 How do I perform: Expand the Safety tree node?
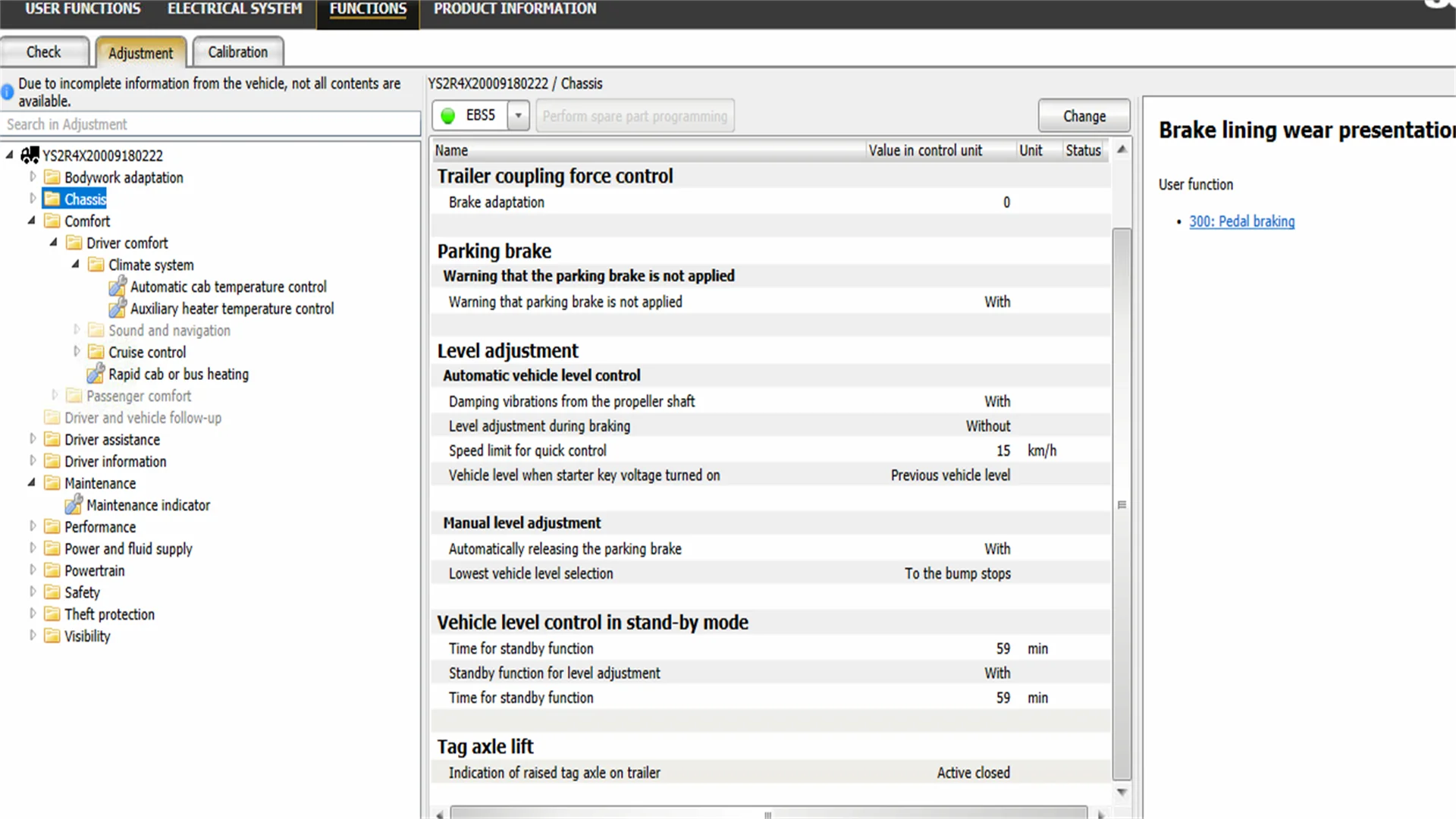pyautogui.click(x=33, y=591)
